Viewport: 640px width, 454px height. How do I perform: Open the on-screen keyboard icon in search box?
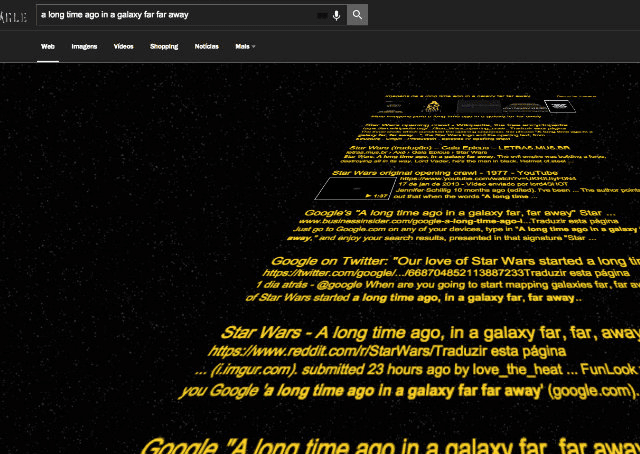pyautogui.click(x=322, y=16)
